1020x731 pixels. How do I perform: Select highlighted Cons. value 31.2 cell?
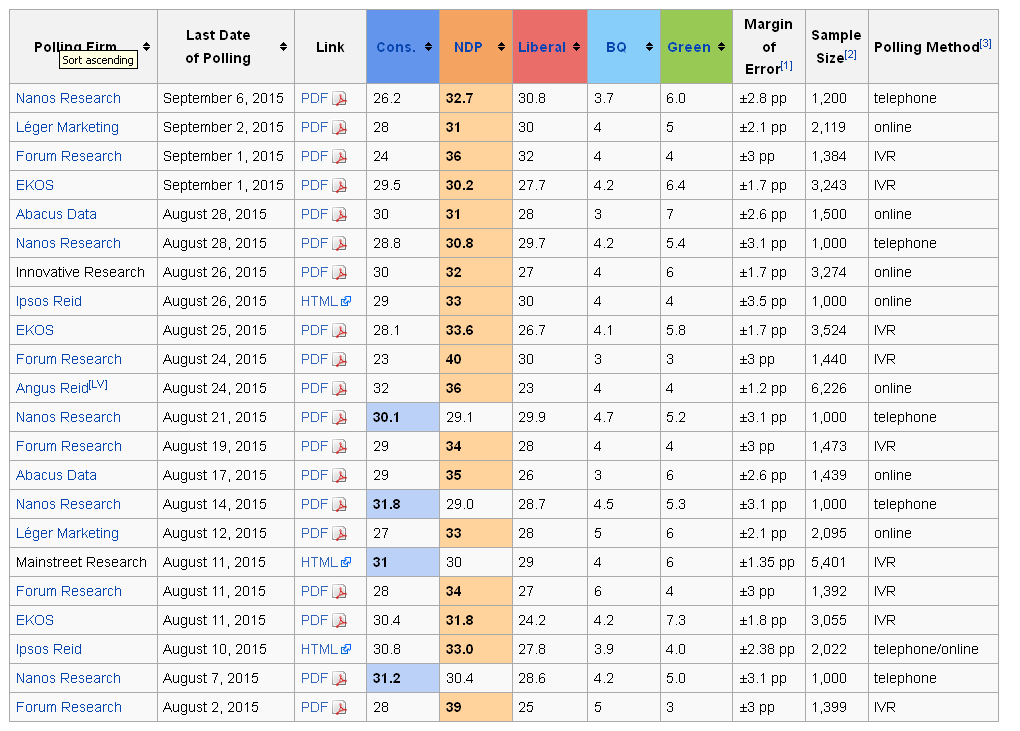coord(403,678)
